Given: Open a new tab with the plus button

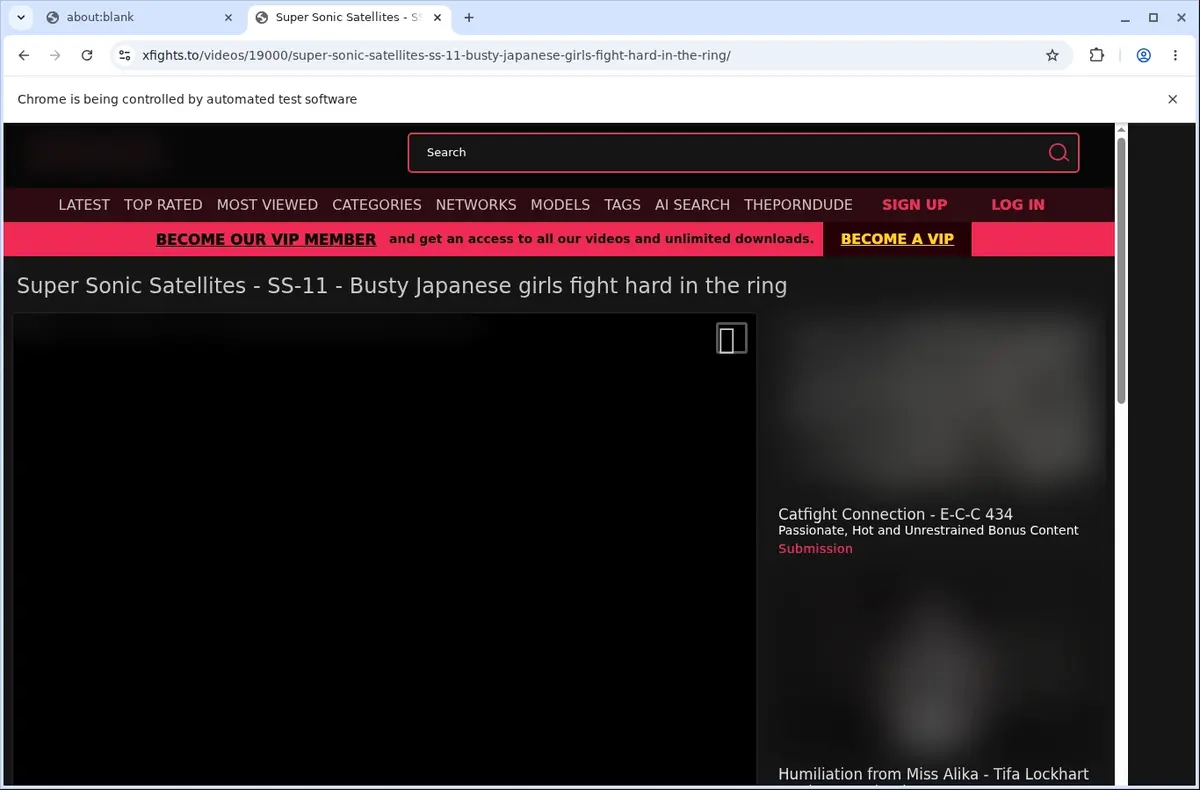Looking at the screenshot, I should tap(469, 17).
